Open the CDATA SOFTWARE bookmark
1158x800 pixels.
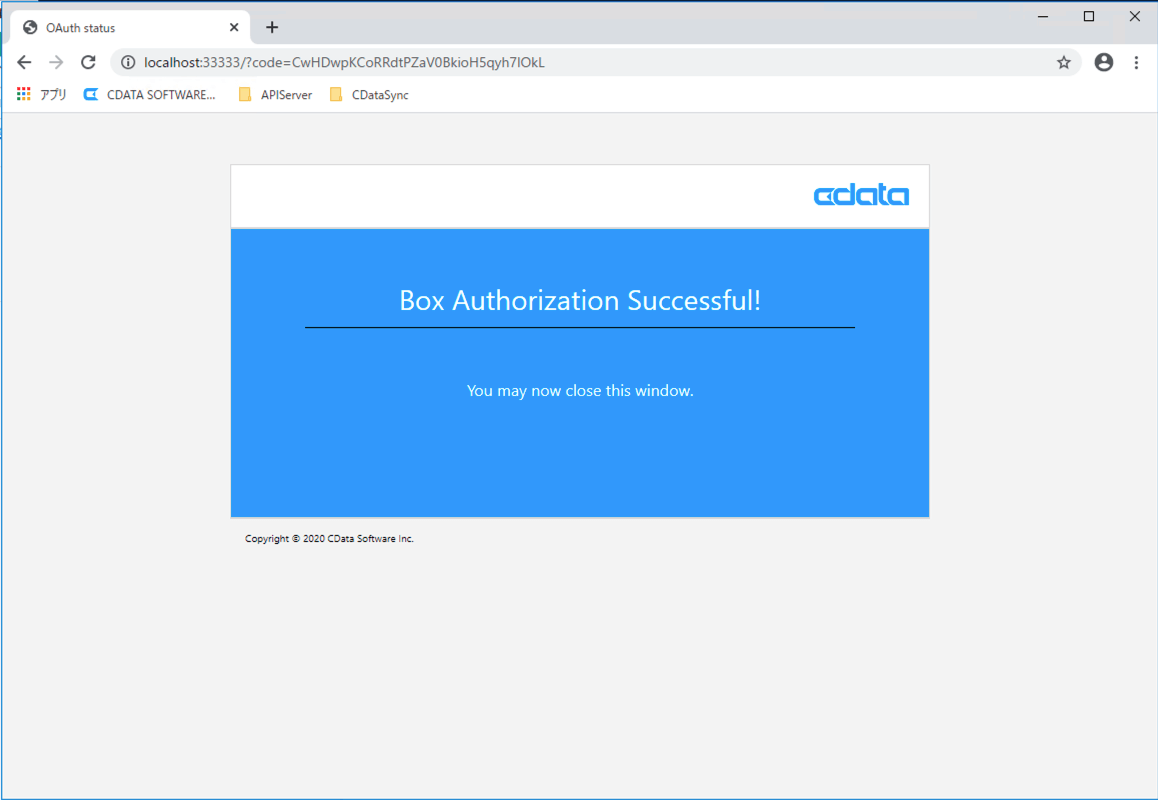[150, 95]
